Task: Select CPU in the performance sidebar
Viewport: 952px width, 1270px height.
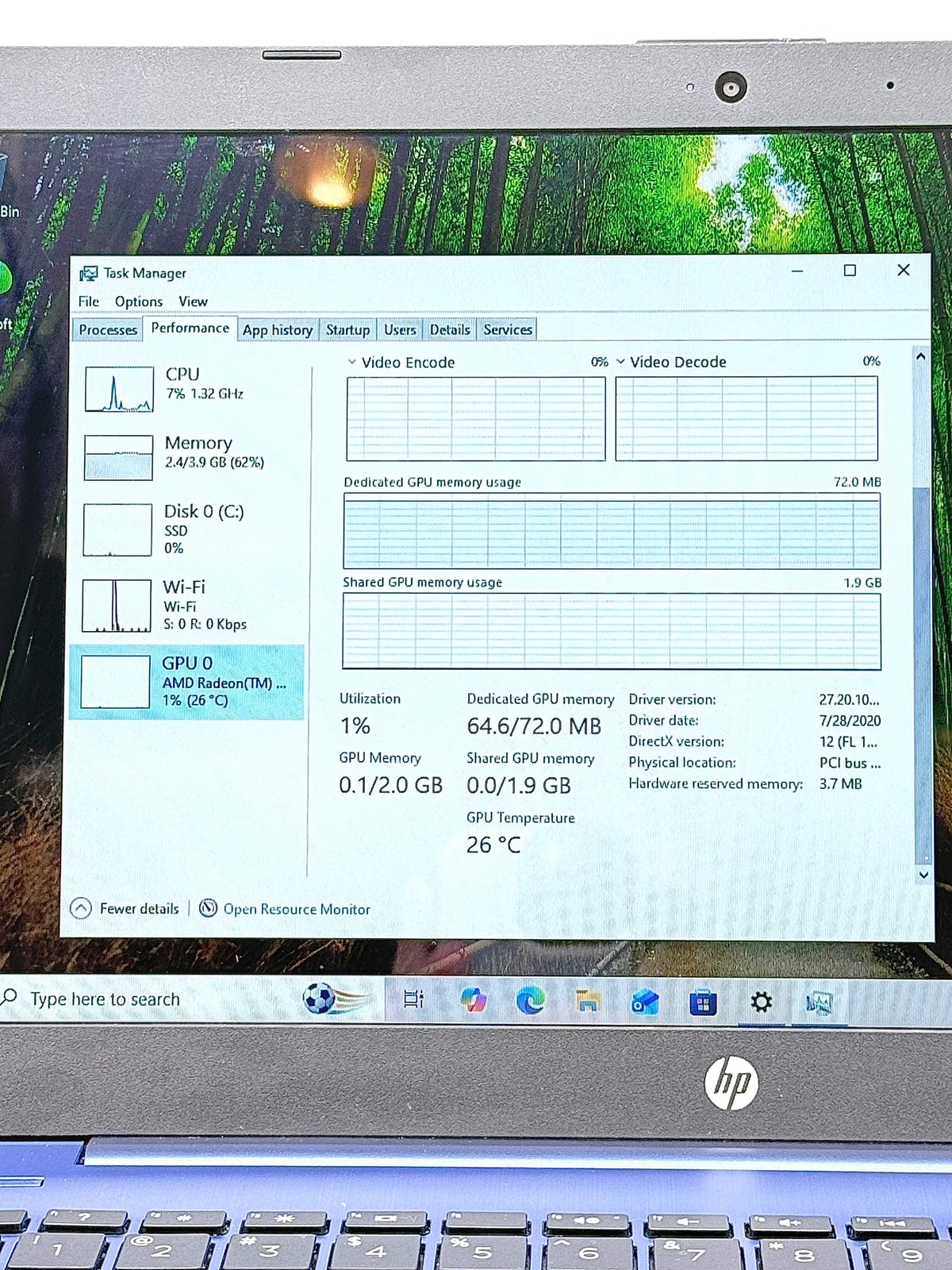Action: [x=189, y=389]
